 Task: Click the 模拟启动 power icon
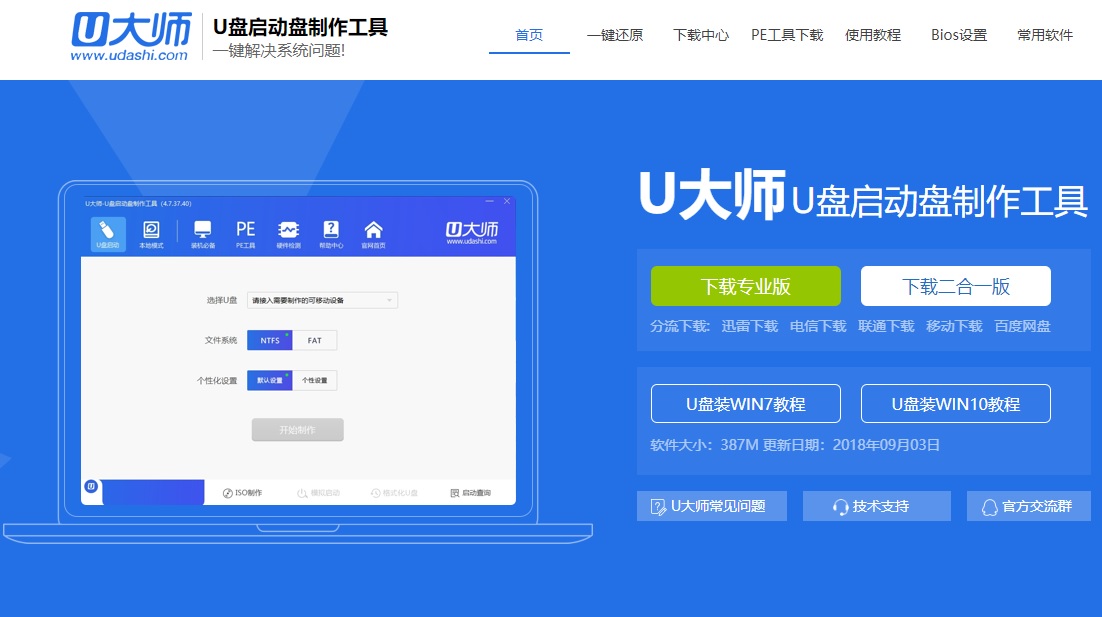click(318, 493)
